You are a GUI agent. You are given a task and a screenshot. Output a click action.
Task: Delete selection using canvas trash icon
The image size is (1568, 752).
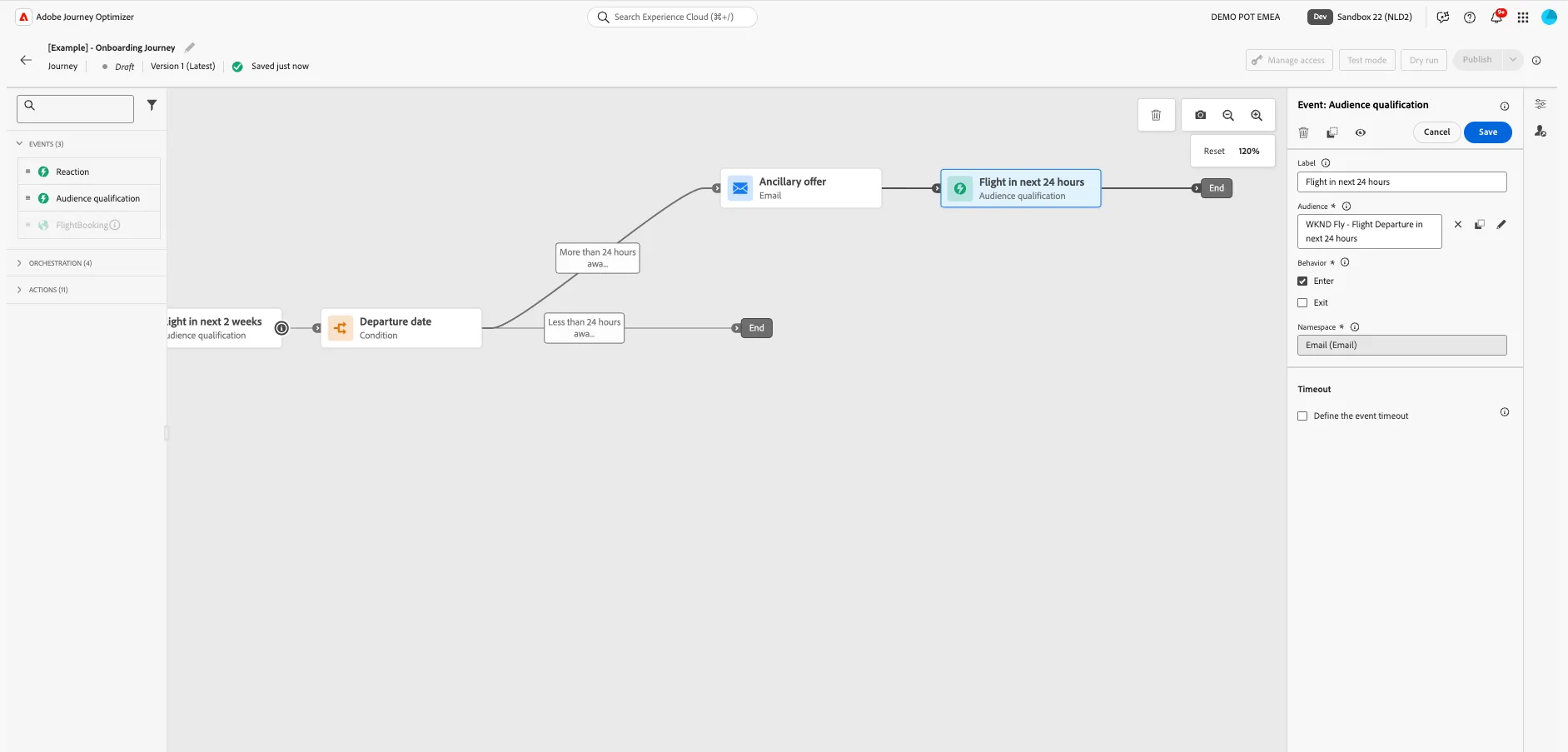pyautogui.click(x=1156, y=116)
